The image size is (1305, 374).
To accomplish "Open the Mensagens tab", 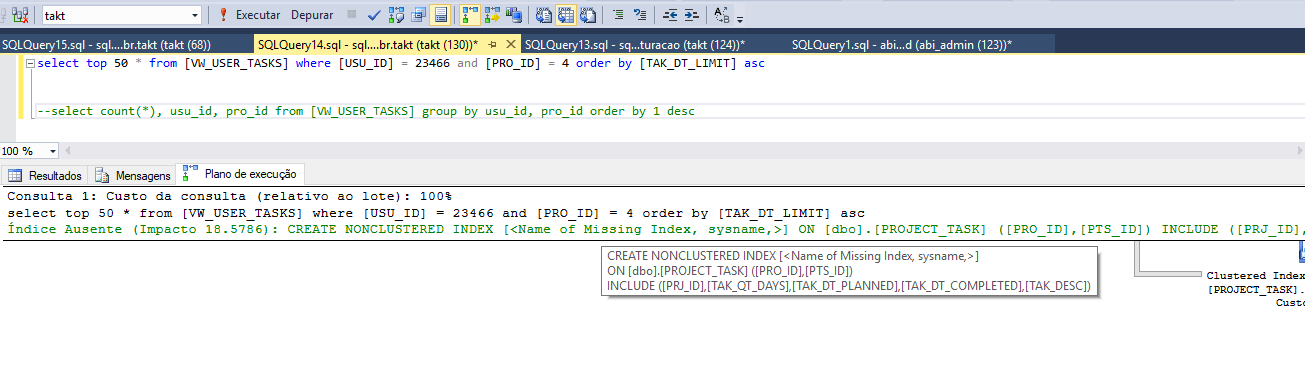I will coord(133,175).
